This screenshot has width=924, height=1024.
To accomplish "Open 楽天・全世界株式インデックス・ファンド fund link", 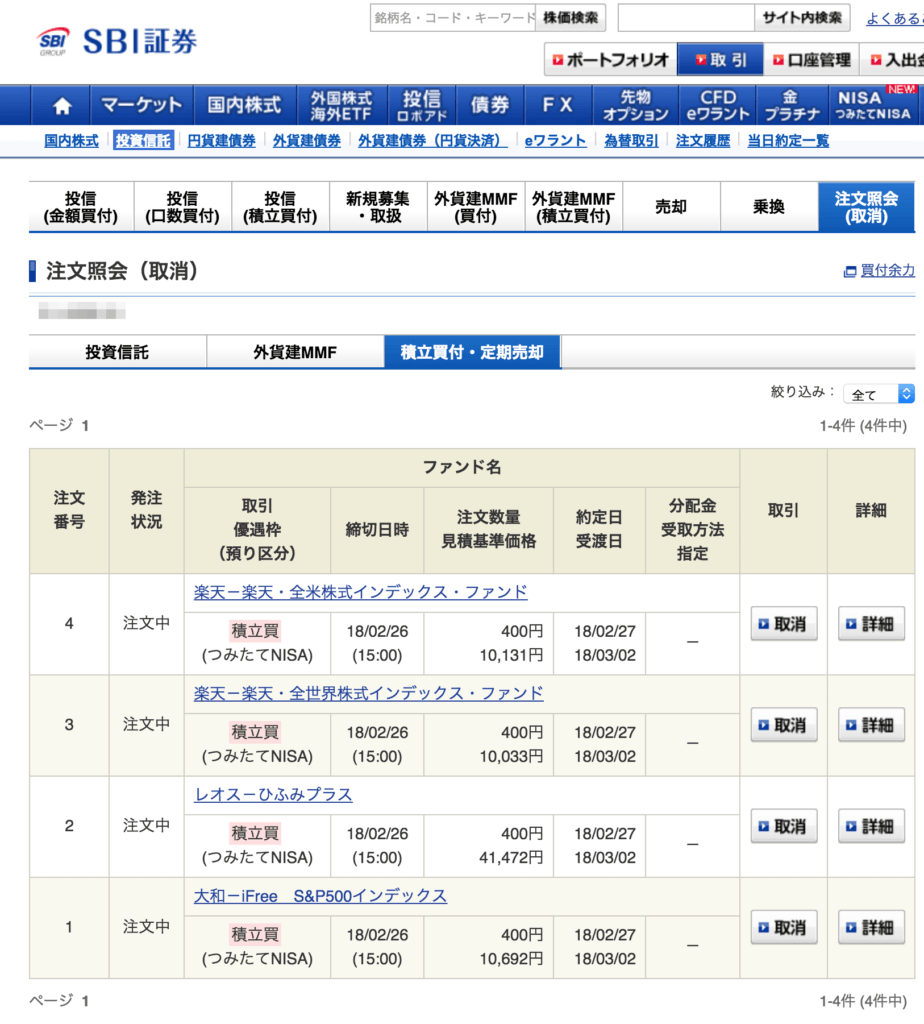I will (x=368, y=694).
